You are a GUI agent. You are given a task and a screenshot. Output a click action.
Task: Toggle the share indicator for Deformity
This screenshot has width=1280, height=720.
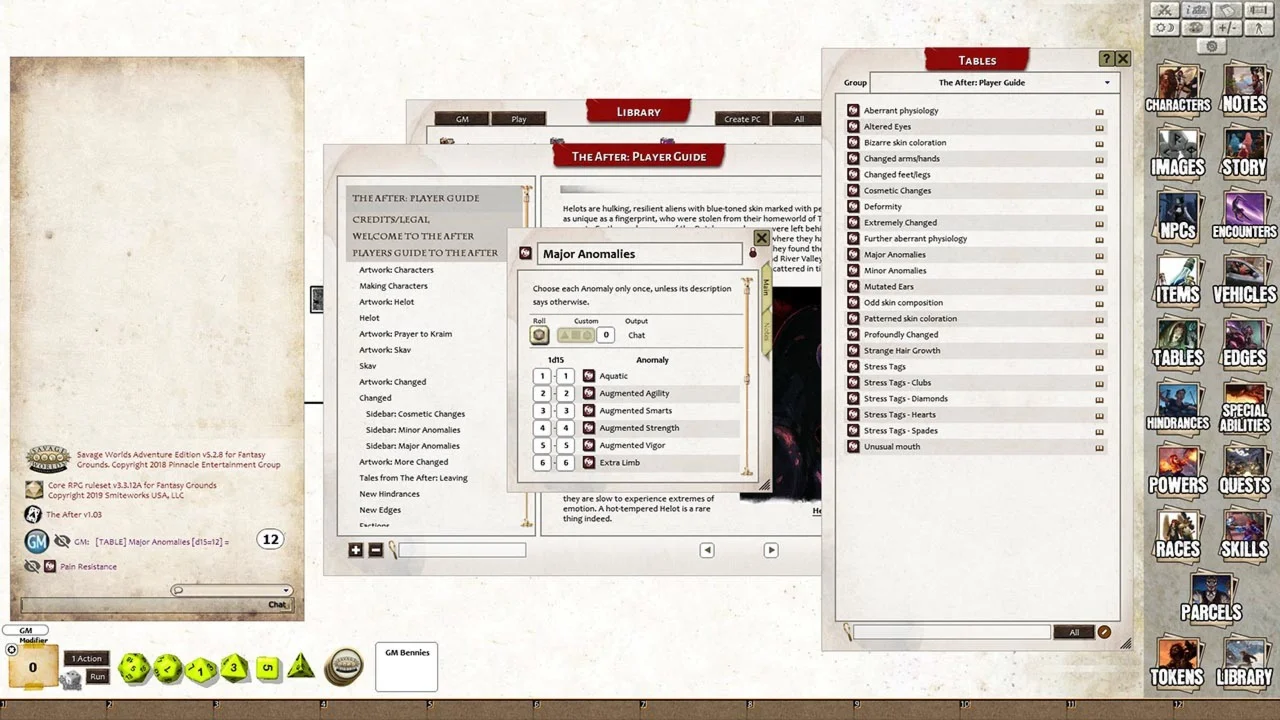(x=1099, y=207)
